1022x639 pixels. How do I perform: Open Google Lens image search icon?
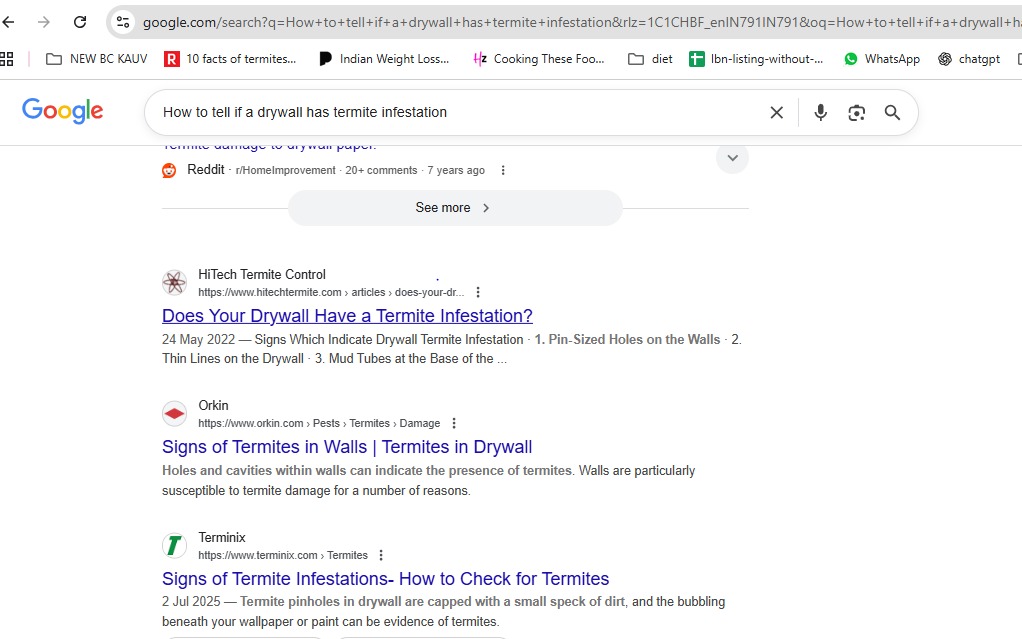click(x=856, y=113)
